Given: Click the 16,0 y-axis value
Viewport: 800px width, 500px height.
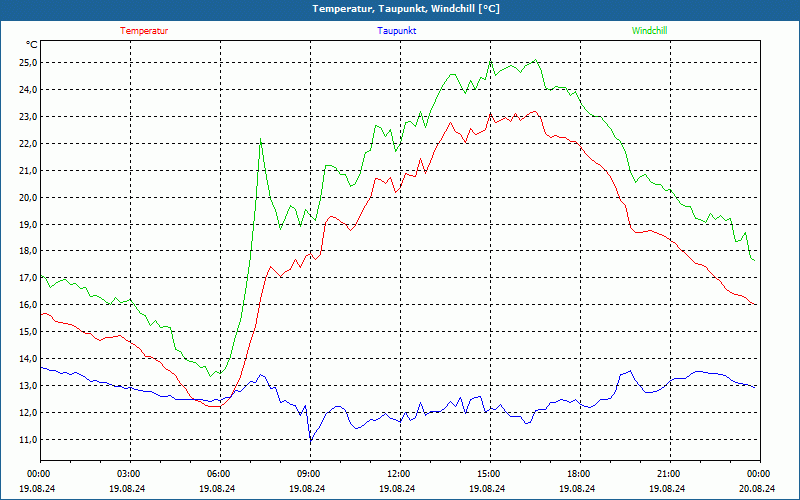Looking at the screenshot, I should pos(28,305).
